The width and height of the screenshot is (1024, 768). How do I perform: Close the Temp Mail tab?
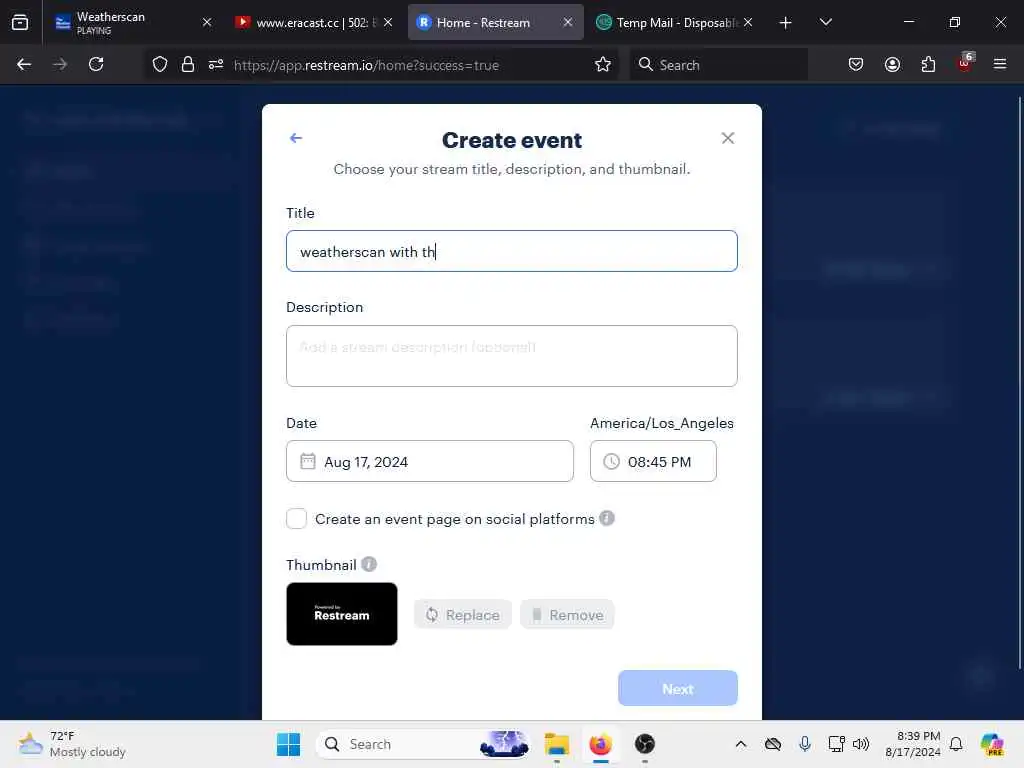(748, 22)
